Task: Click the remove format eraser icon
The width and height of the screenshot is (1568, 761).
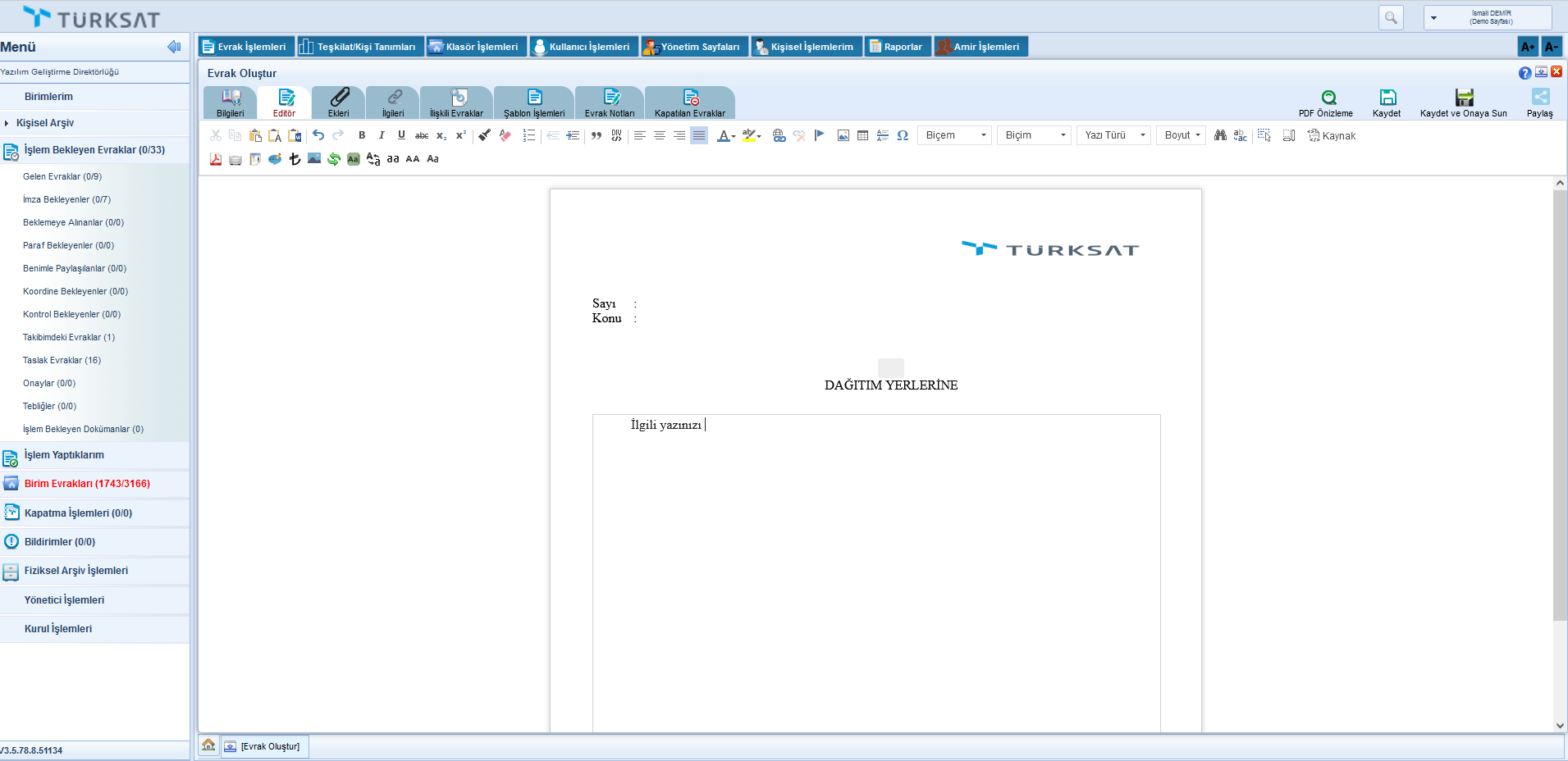Action: click(505, 135)
